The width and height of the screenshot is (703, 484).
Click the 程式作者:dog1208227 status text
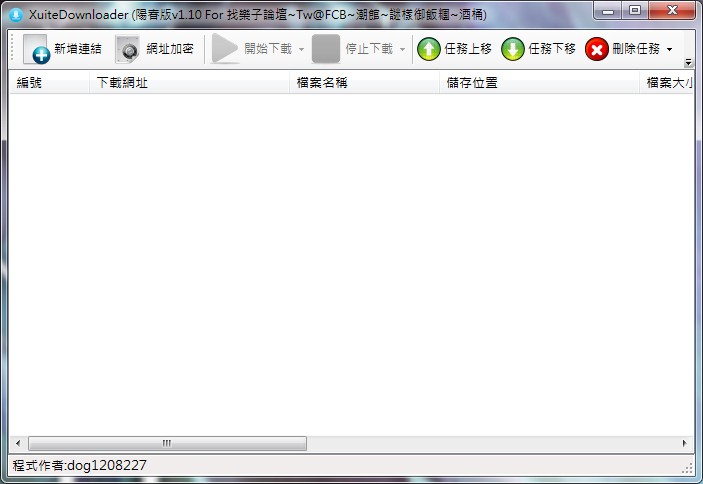(79, 465)
